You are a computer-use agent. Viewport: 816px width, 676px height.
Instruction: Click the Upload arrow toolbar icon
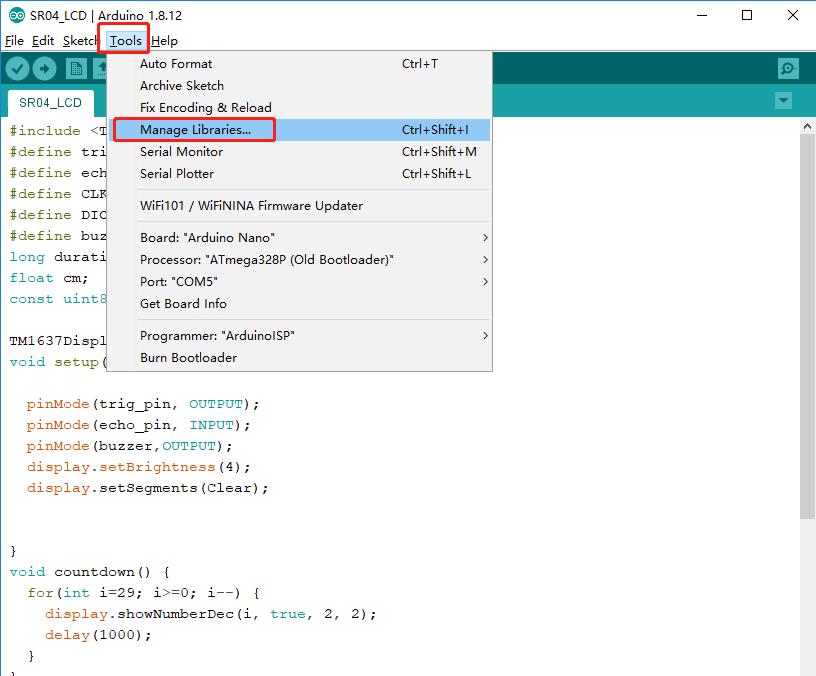pos(45,68)
